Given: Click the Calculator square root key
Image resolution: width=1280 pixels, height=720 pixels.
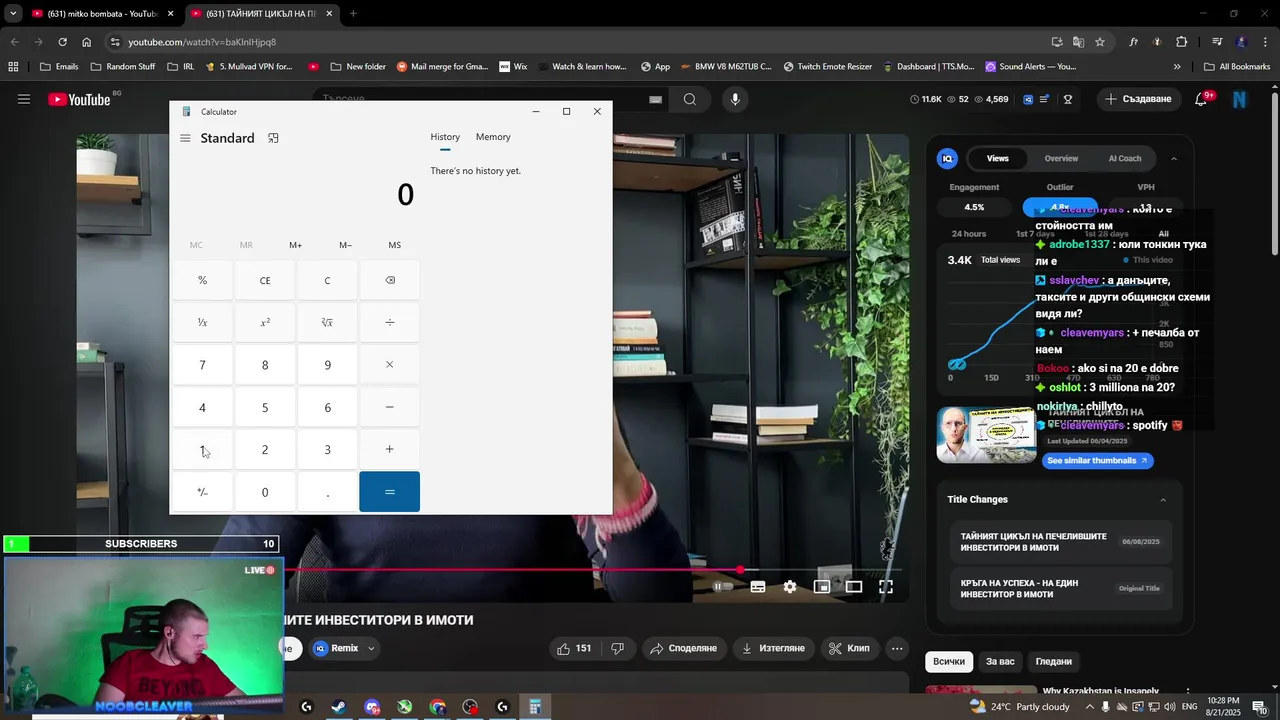Looking at the screenshot, I should point(327,322).
